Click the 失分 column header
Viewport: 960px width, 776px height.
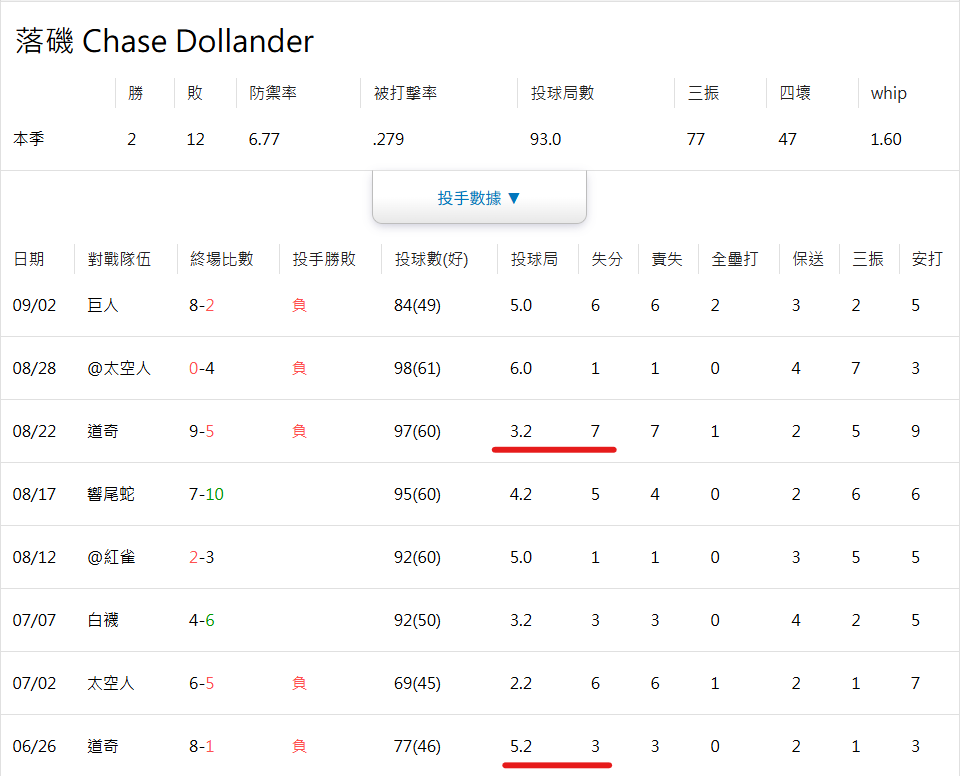click(x=607, y=259)
